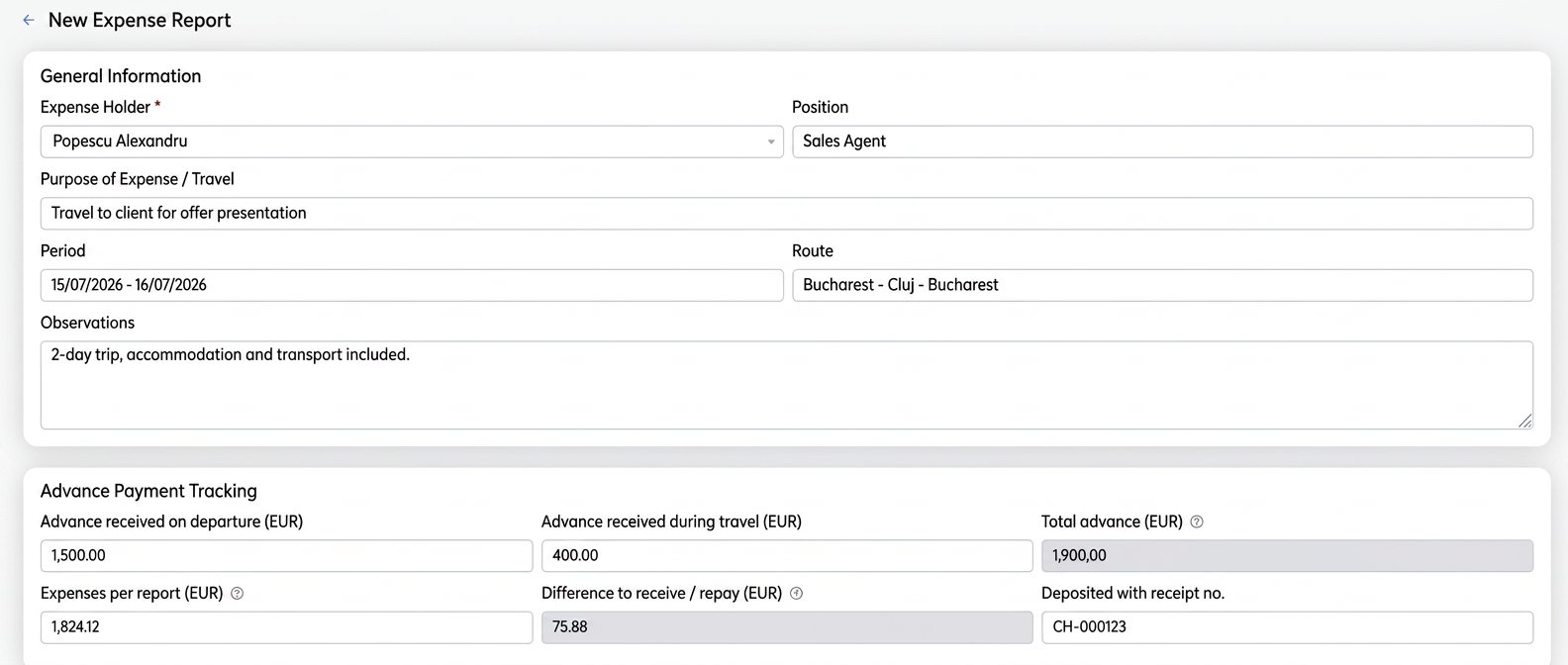Click the Advance received during travel field
The width and height of the screenshot is (1568, 665).
click(787, 555)
